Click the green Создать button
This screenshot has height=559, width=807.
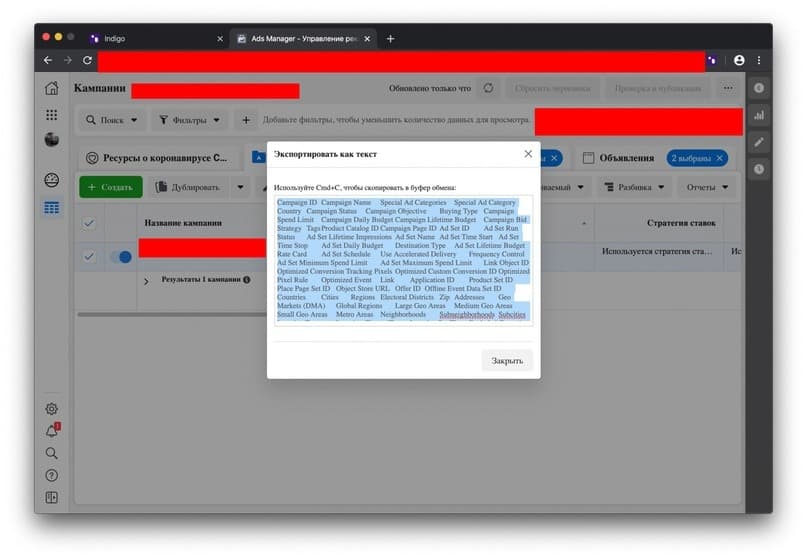(111, 187)
